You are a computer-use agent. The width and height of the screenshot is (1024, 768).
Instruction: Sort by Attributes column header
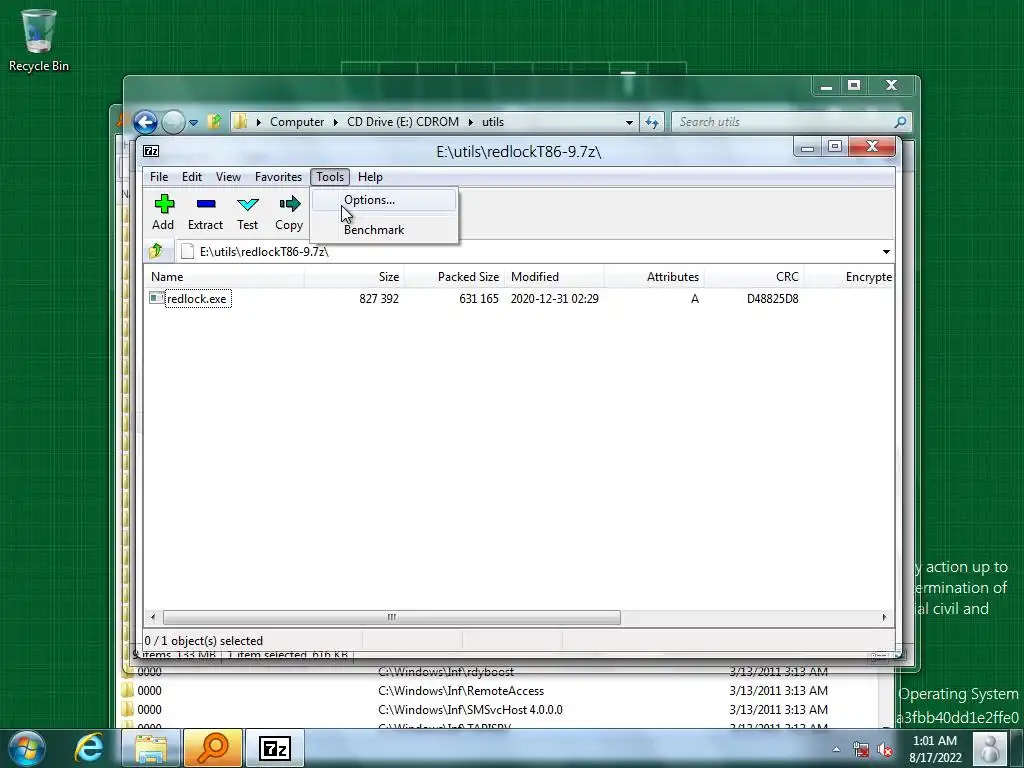(x=654, y=277)
